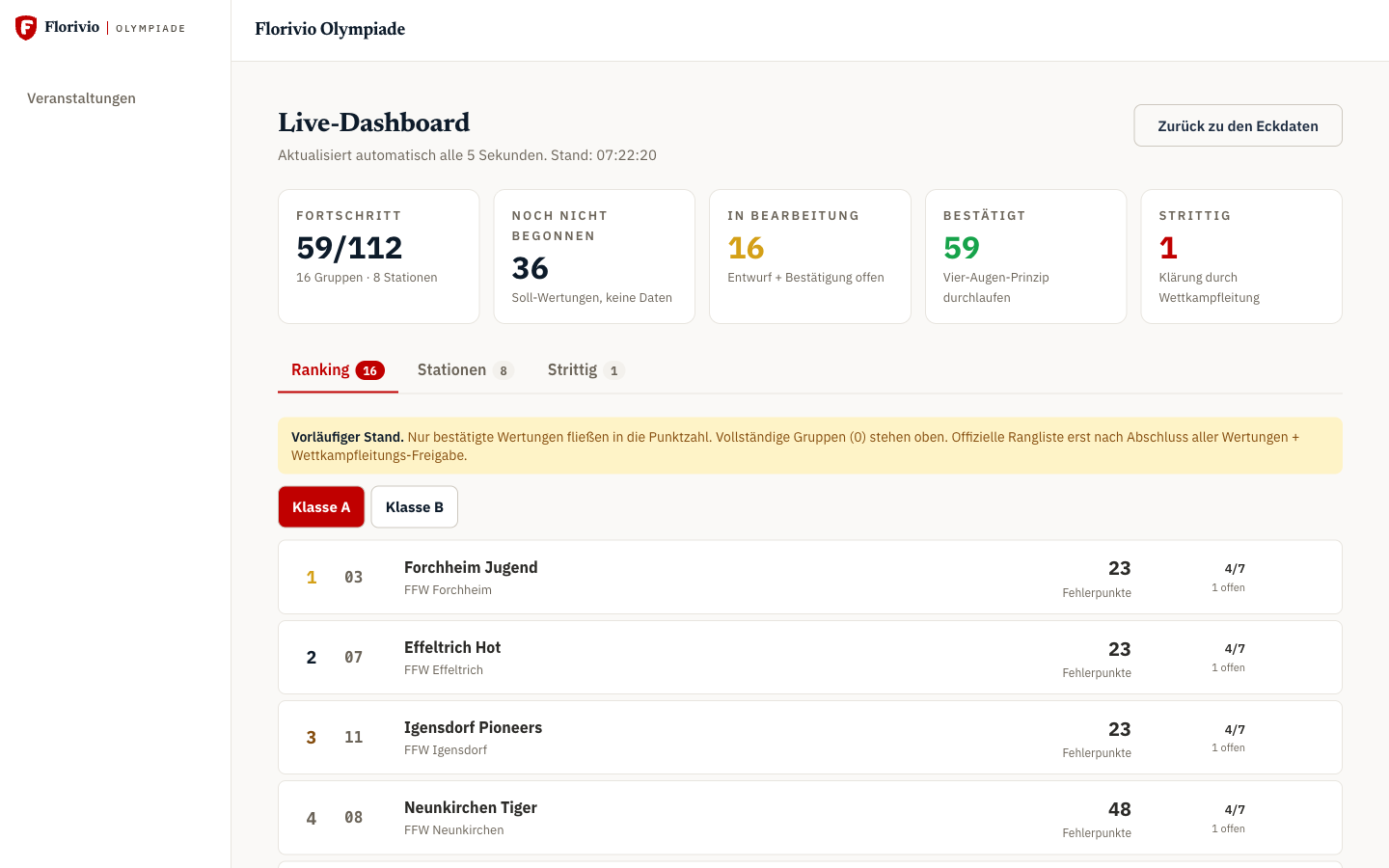1389x868 pixels.
Task: Select the Klasse B filter
Action: tap(415, 507)
